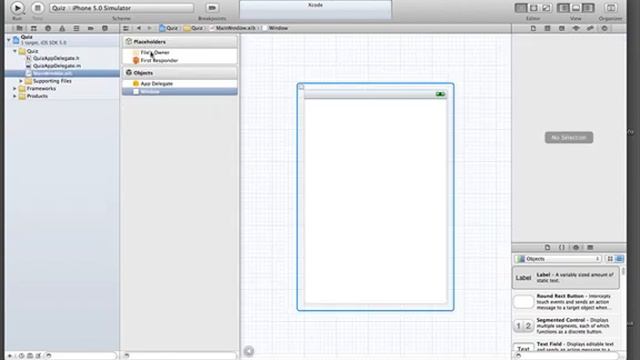This screenshot has width=640, height=360.
Task: Collapse the Quiz group folder
Action: pyautogui.click(x=15, y=51)
